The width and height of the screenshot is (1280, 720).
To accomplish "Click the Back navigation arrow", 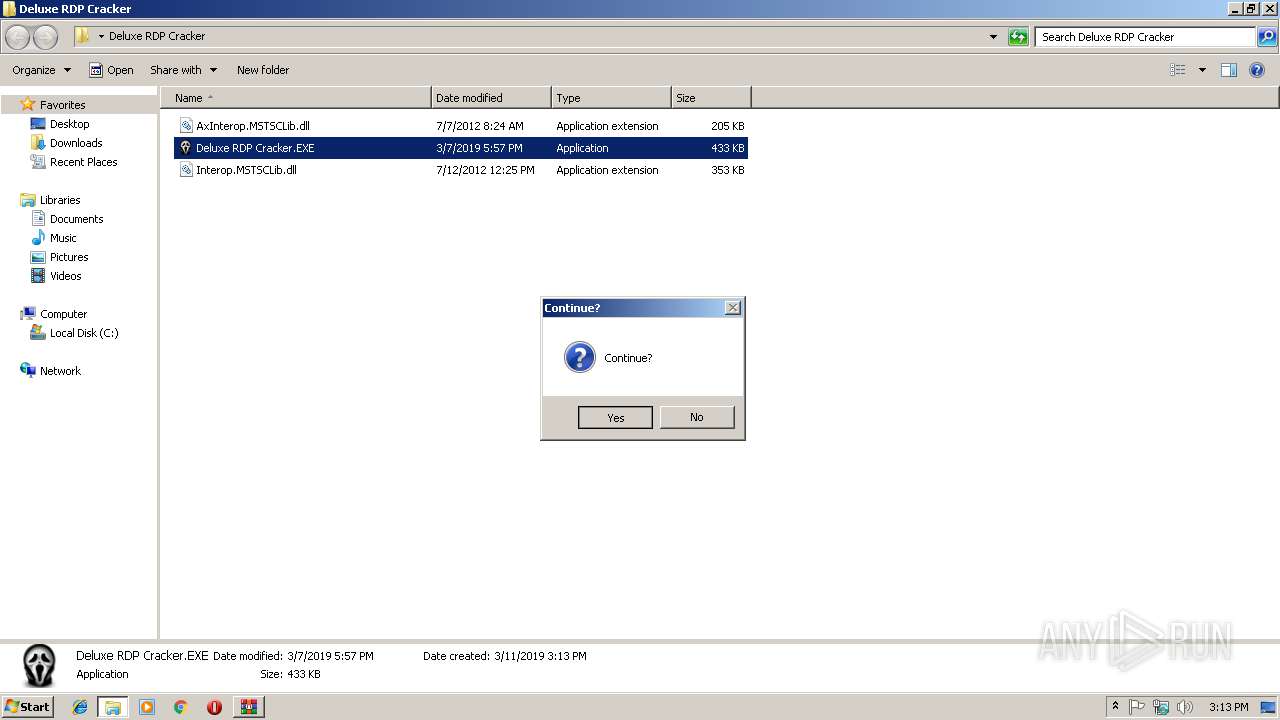I will 17,37.
